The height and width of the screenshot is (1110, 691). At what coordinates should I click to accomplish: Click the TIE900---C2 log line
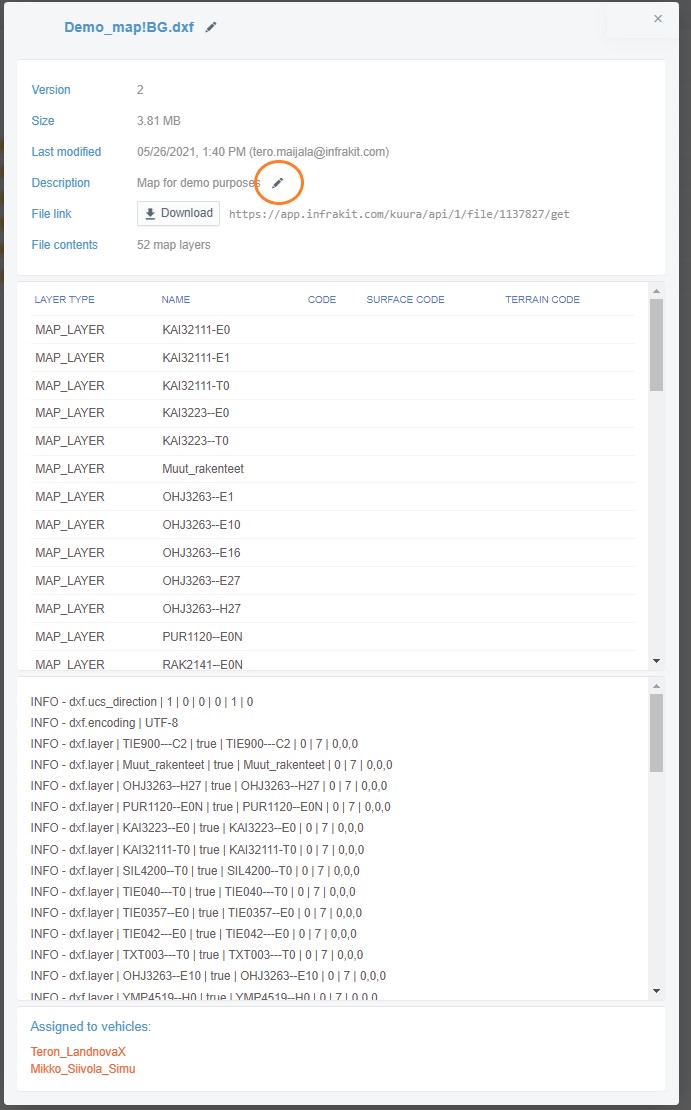pyautogui.click(x=194, y=744)
